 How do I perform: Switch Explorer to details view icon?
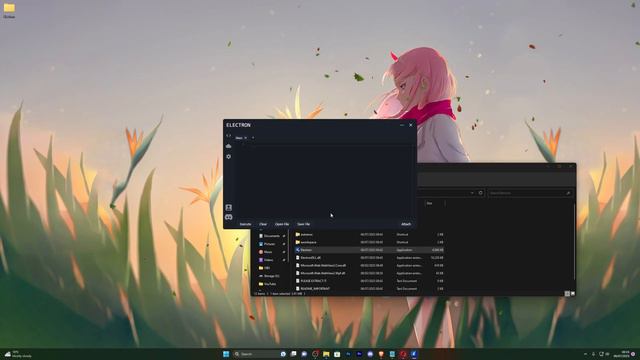tap(567, 293)
